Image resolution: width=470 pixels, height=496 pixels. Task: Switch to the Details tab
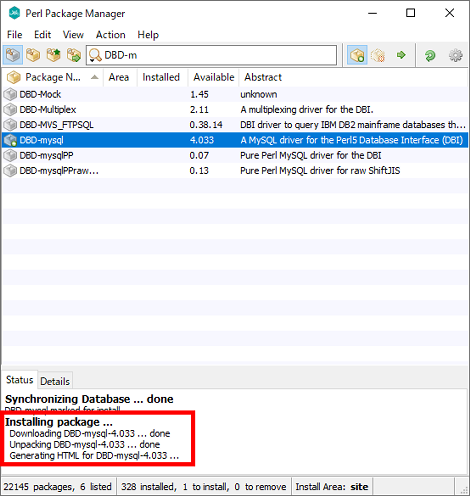click(x=55, y=381)
